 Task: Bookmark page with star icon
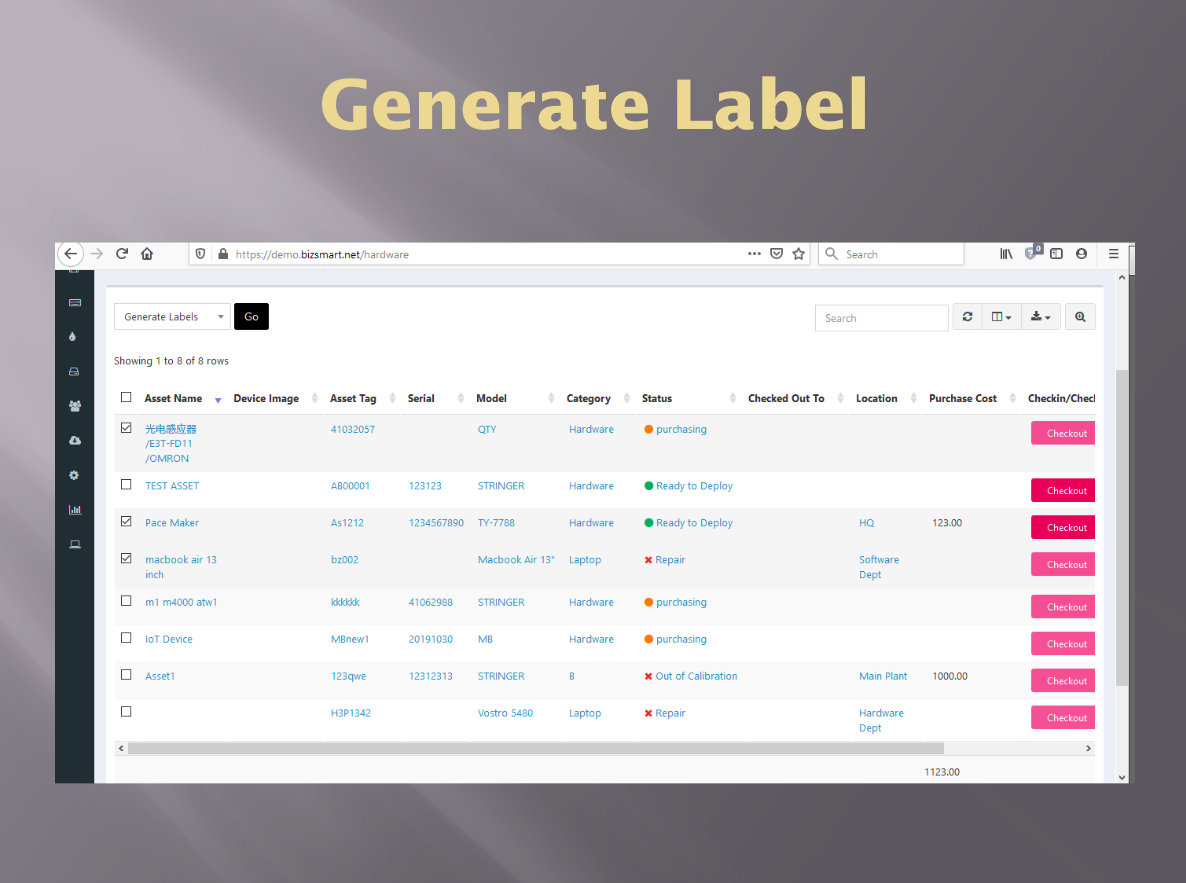(798, 254)
